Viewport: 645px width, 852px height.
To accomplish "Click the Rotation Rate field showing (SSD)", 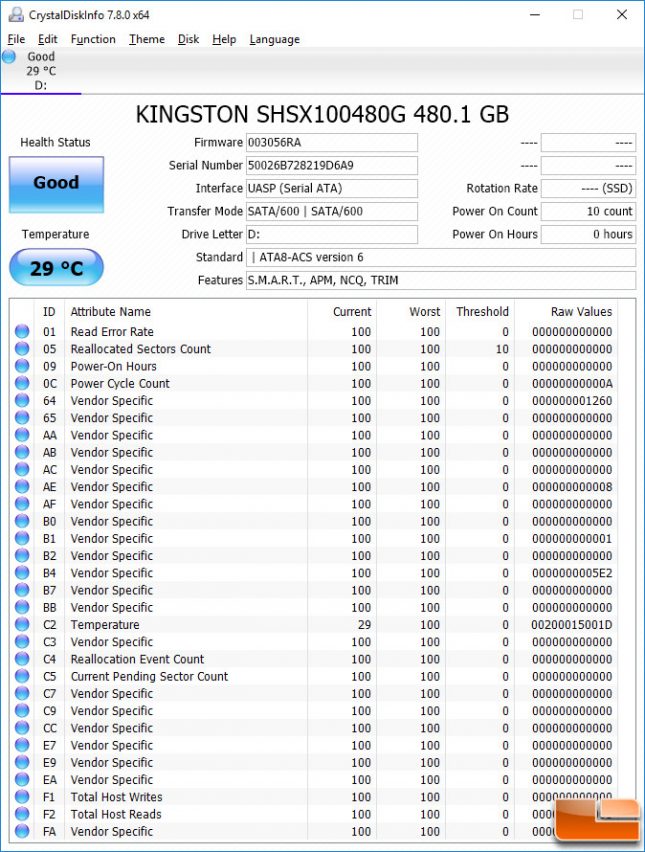I will [x=588, y=188].
